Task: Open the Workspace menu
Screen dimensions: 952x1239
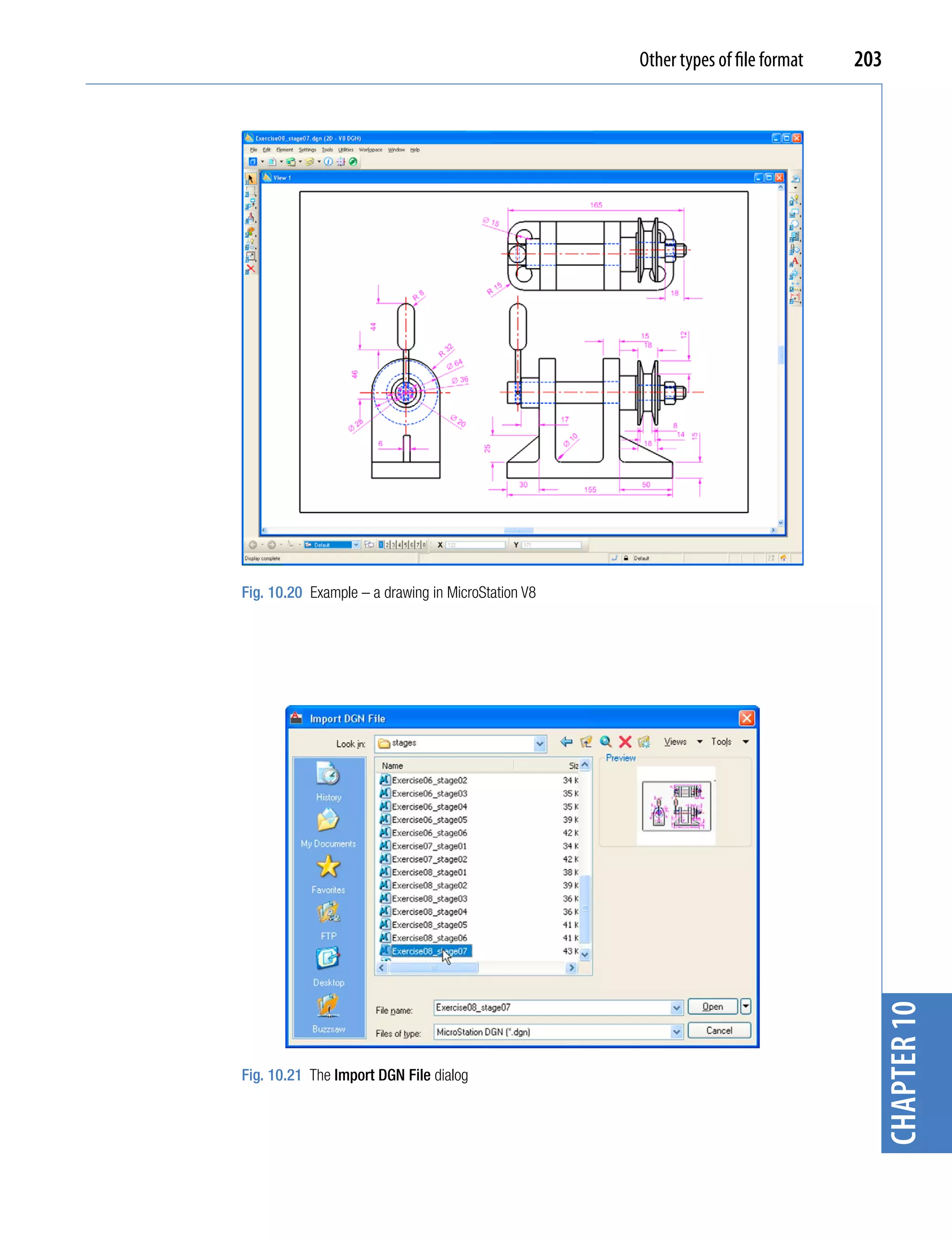Action: 370,150
